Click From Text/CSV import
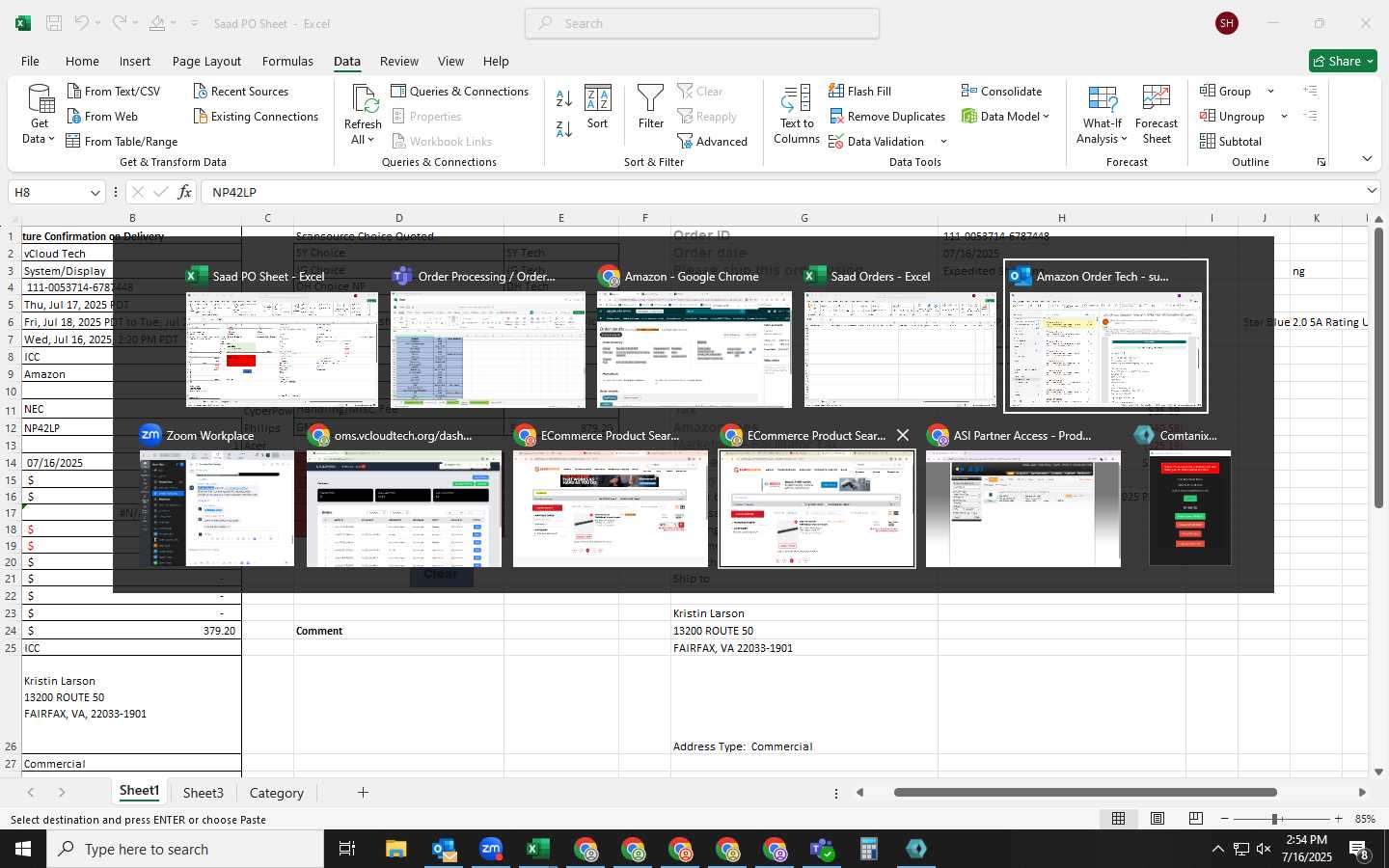This screenshot has width=1389, height=868. tap(113, 91)
